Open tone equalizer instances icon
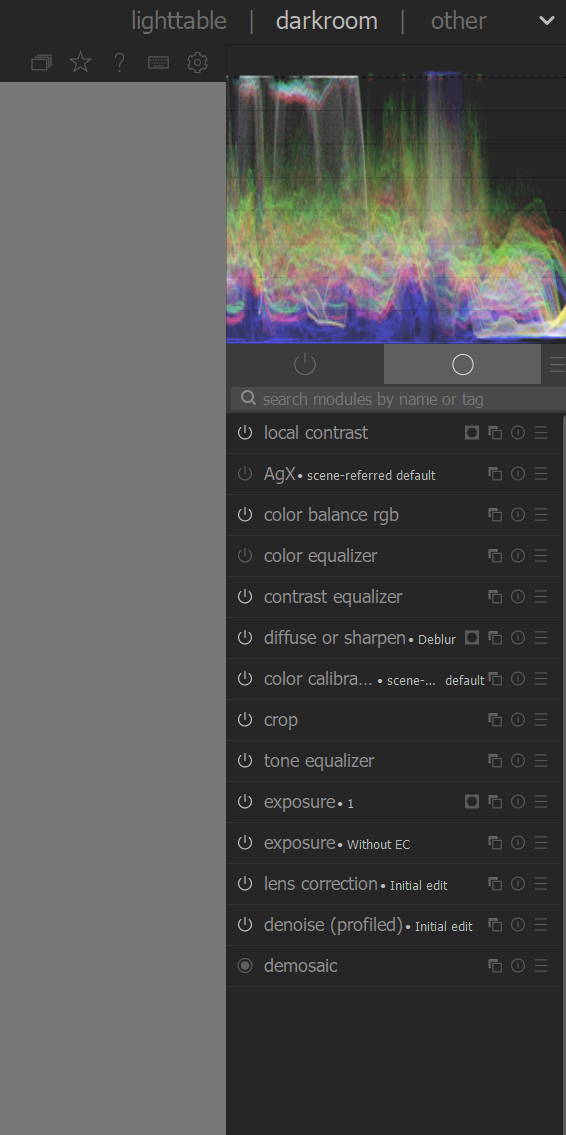Image resolution: width=566 pixels, height=1135 pixels. (495, 761)
